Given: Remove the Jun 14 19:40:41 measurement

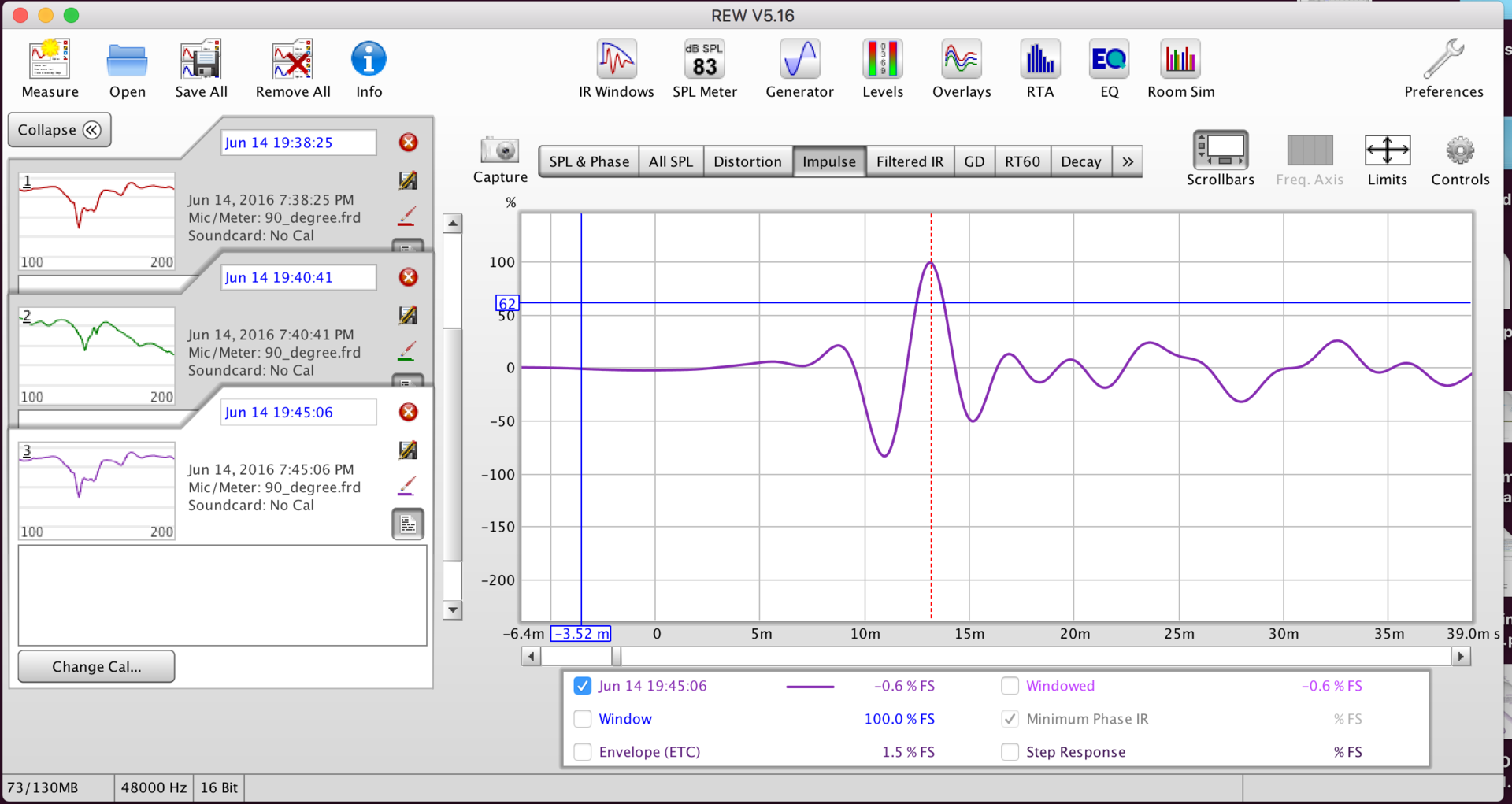Looking at the screenshot, I should click(408, 277).
